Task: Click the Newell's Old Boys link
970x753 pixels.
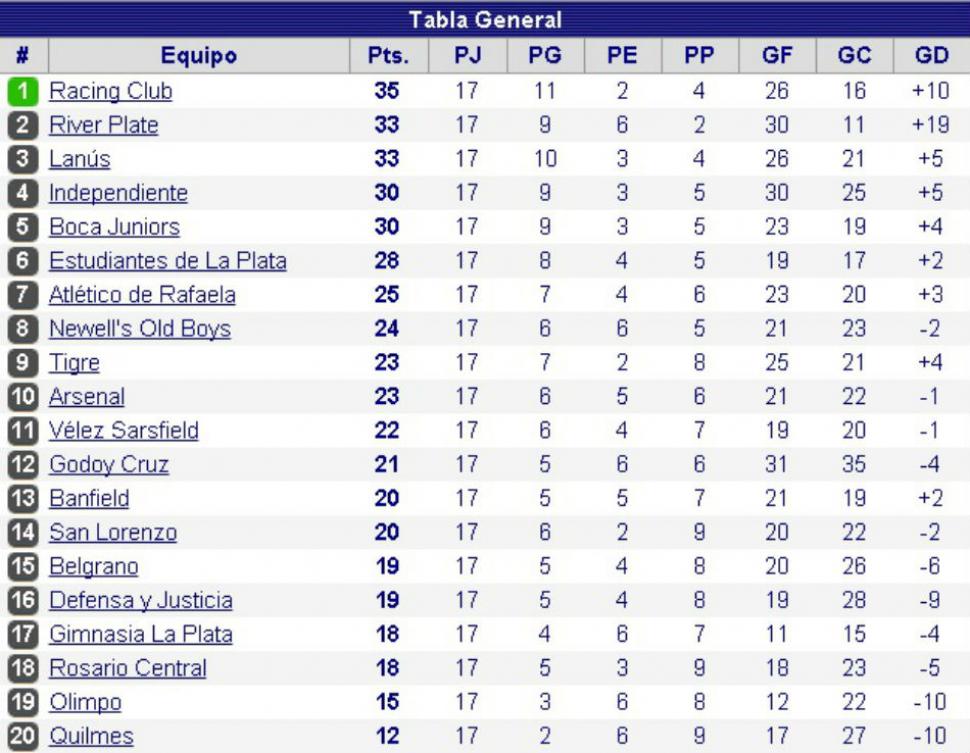Action: point(140,329)
